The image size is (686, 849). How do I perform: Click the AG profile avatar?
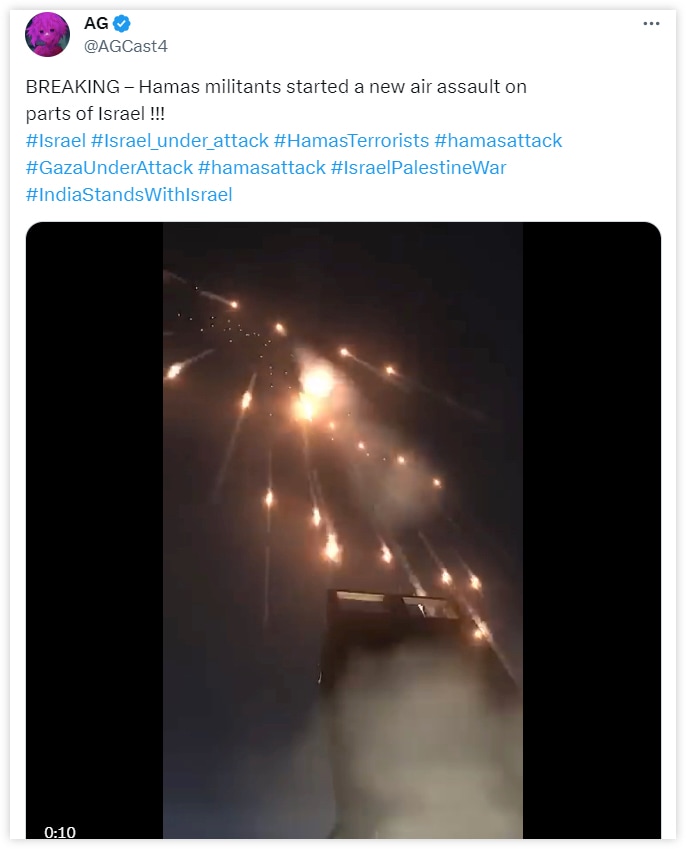point(47,35)
